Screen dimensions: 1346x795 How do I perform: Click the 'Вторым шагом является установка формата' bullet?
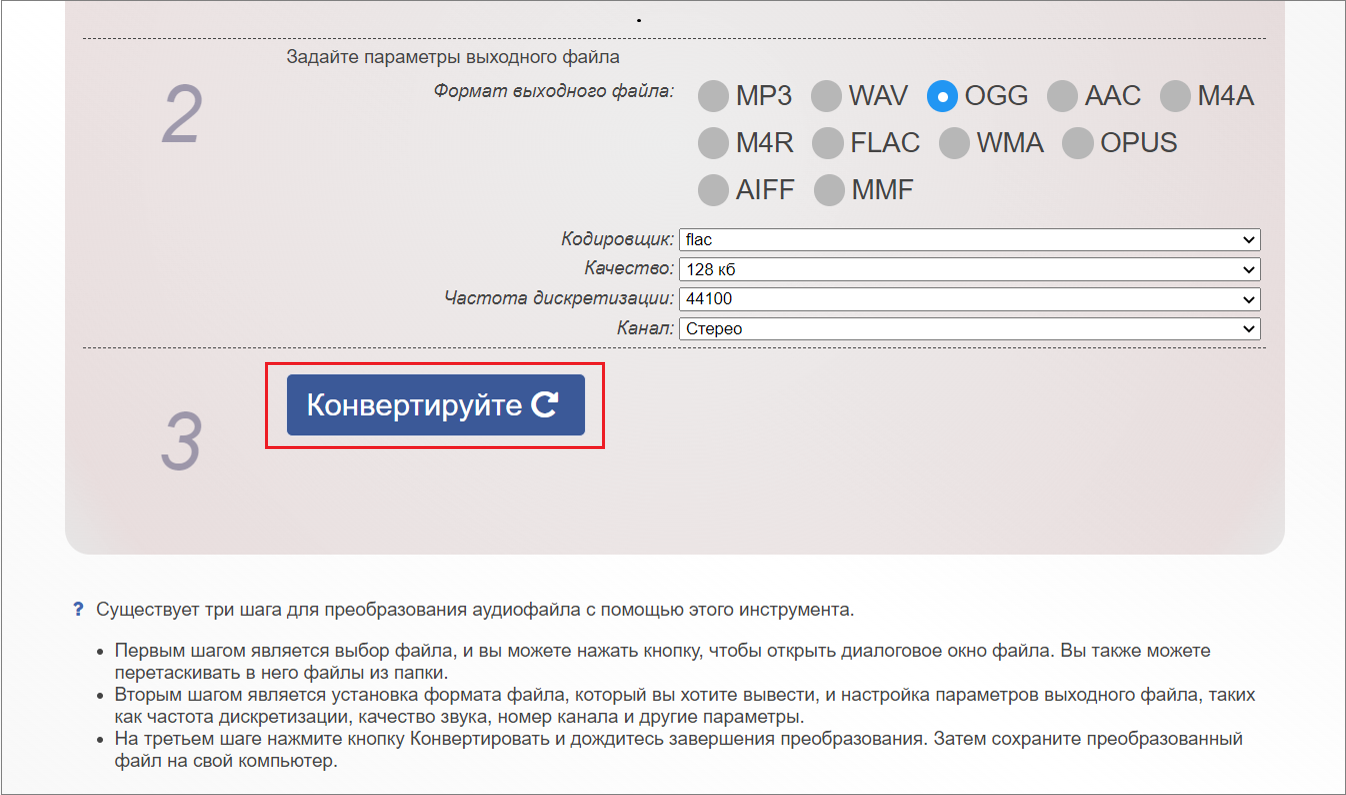pyautogui.click(x=684, y=706)
